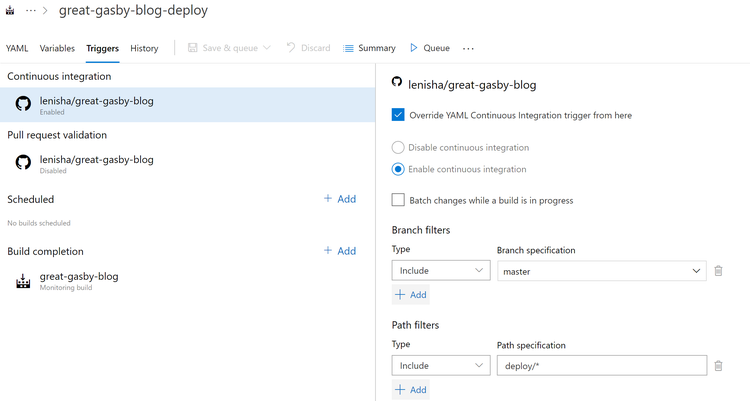Uncheck Override YAML Continuous Integration trigger
Screen dimensions: 750x401
coord(398,115)
